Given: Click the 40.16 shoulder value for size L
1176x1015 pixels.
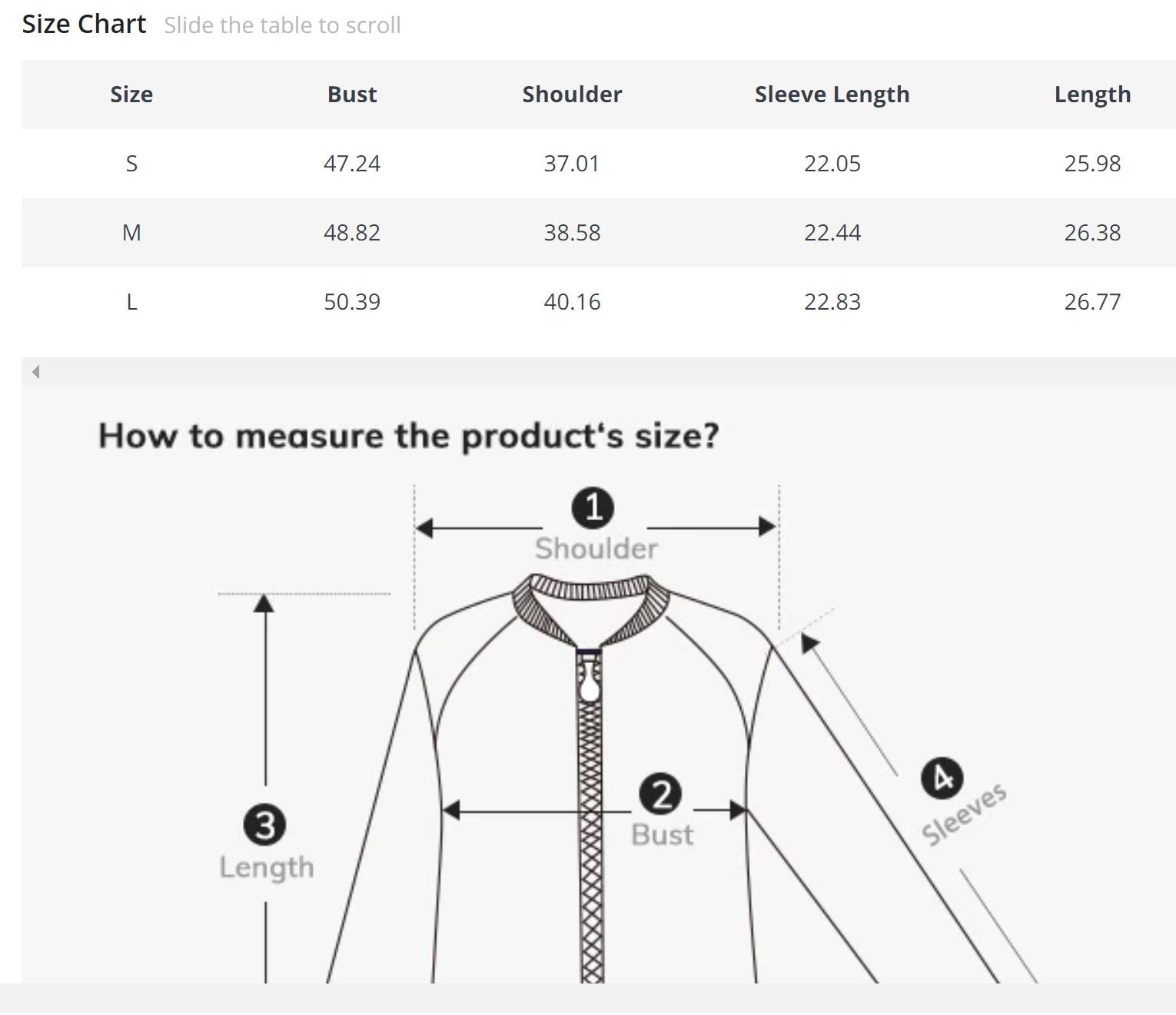Looking at the screenshot, I should point(572,302).
